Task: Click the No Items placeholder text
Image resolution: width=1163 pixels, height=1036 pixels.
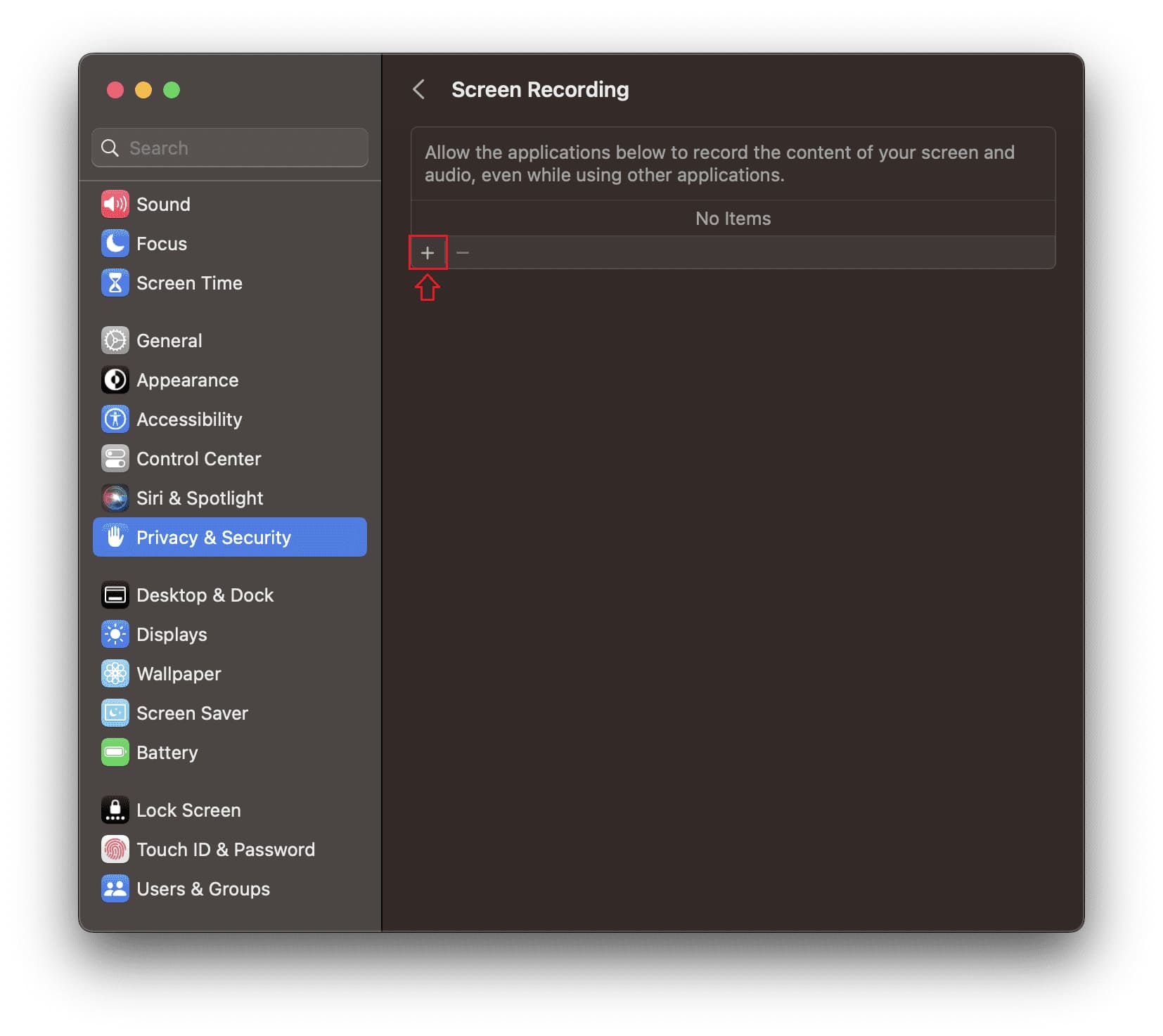Action: (x=733, y=219)
